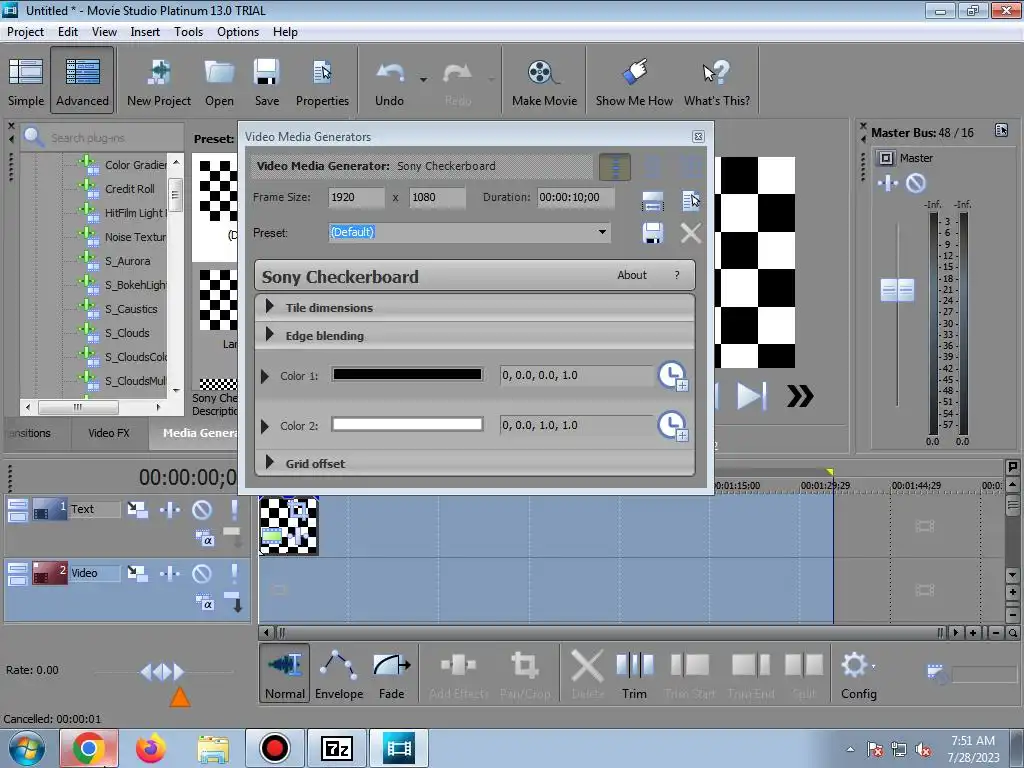Image resolution: width=1024 pixels, height=768 pixels.
Task: Open the Preset dropdown in generator
Action: point(601,232)
